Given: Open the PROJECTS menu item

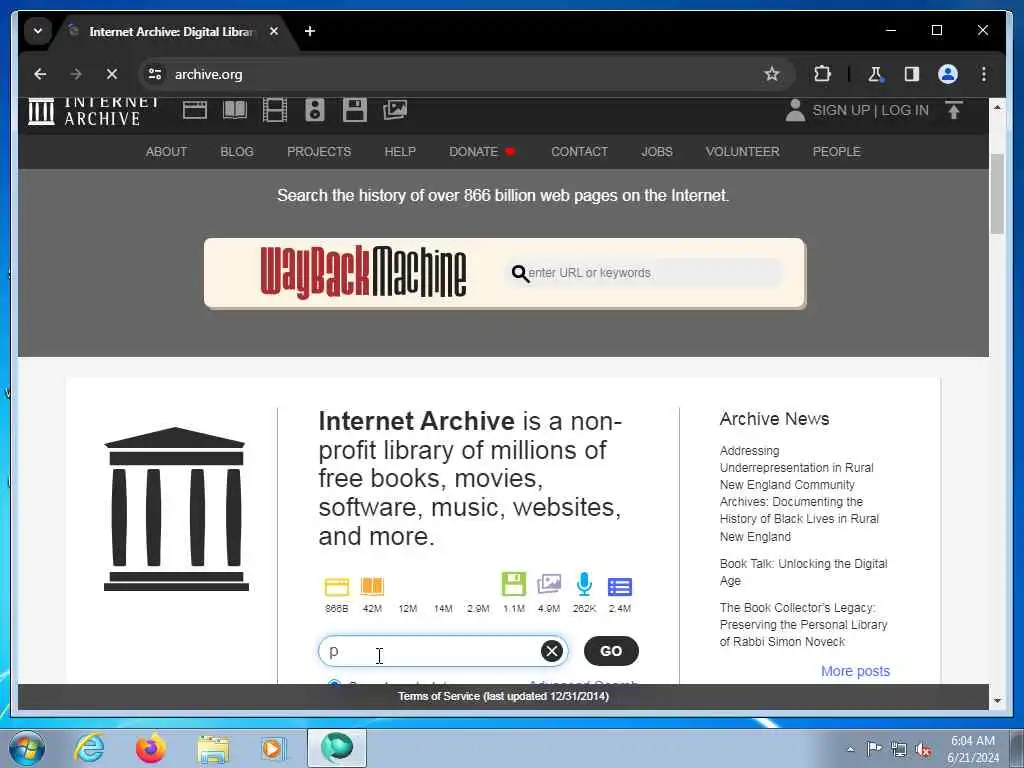Looking at the screenshot, I should (x=319, y=152).
